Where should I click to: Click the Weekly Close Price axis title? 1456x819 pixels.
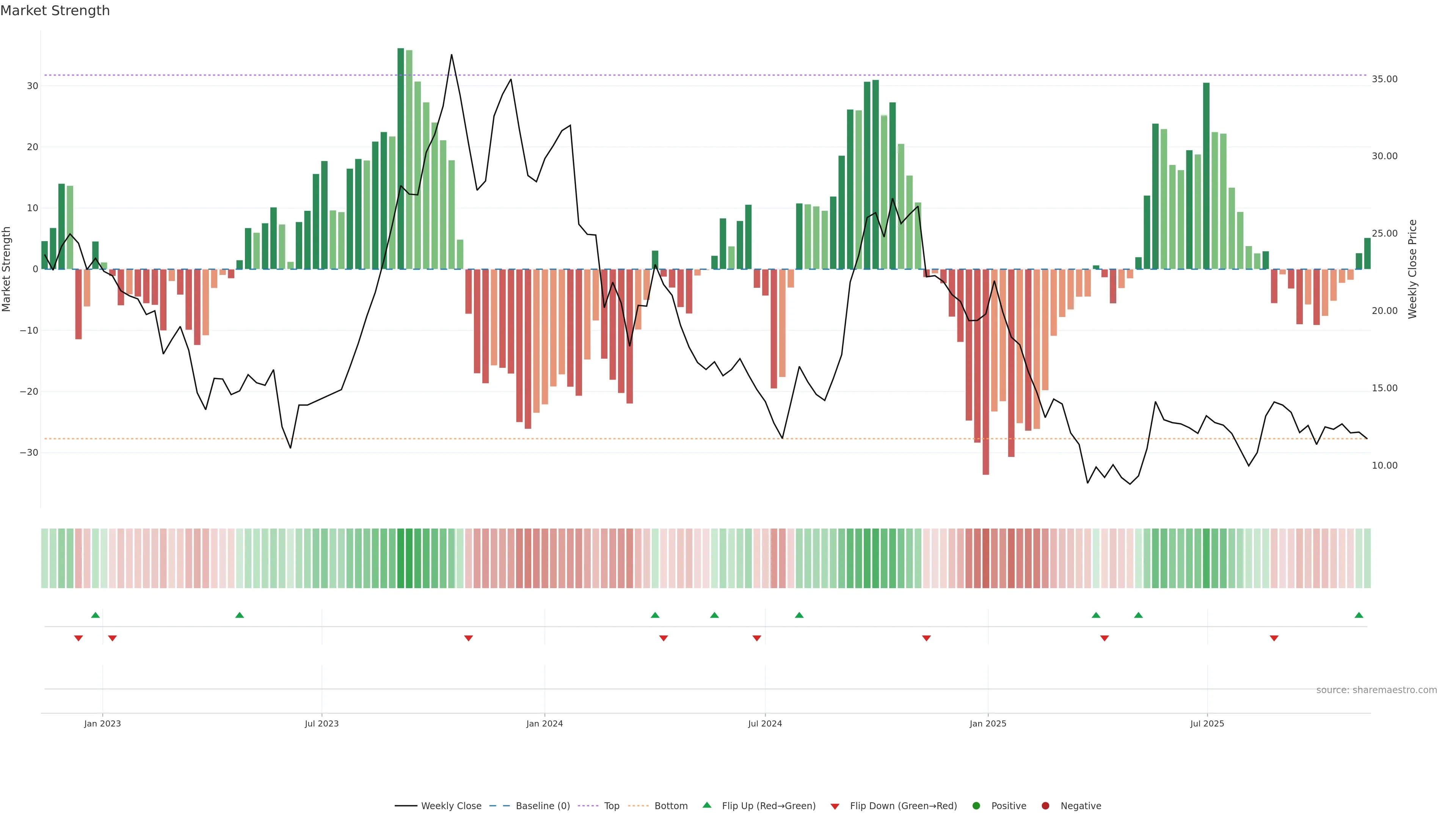1412,269
